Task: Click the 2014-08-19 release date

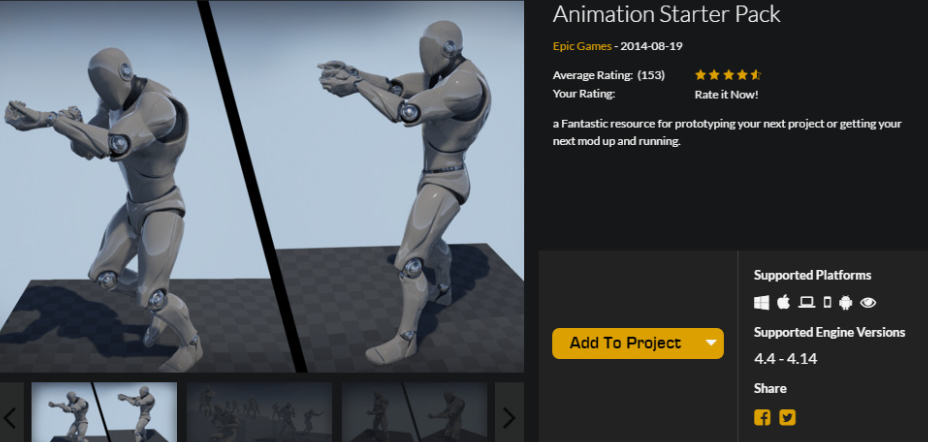Action: (x=651, y=46)
